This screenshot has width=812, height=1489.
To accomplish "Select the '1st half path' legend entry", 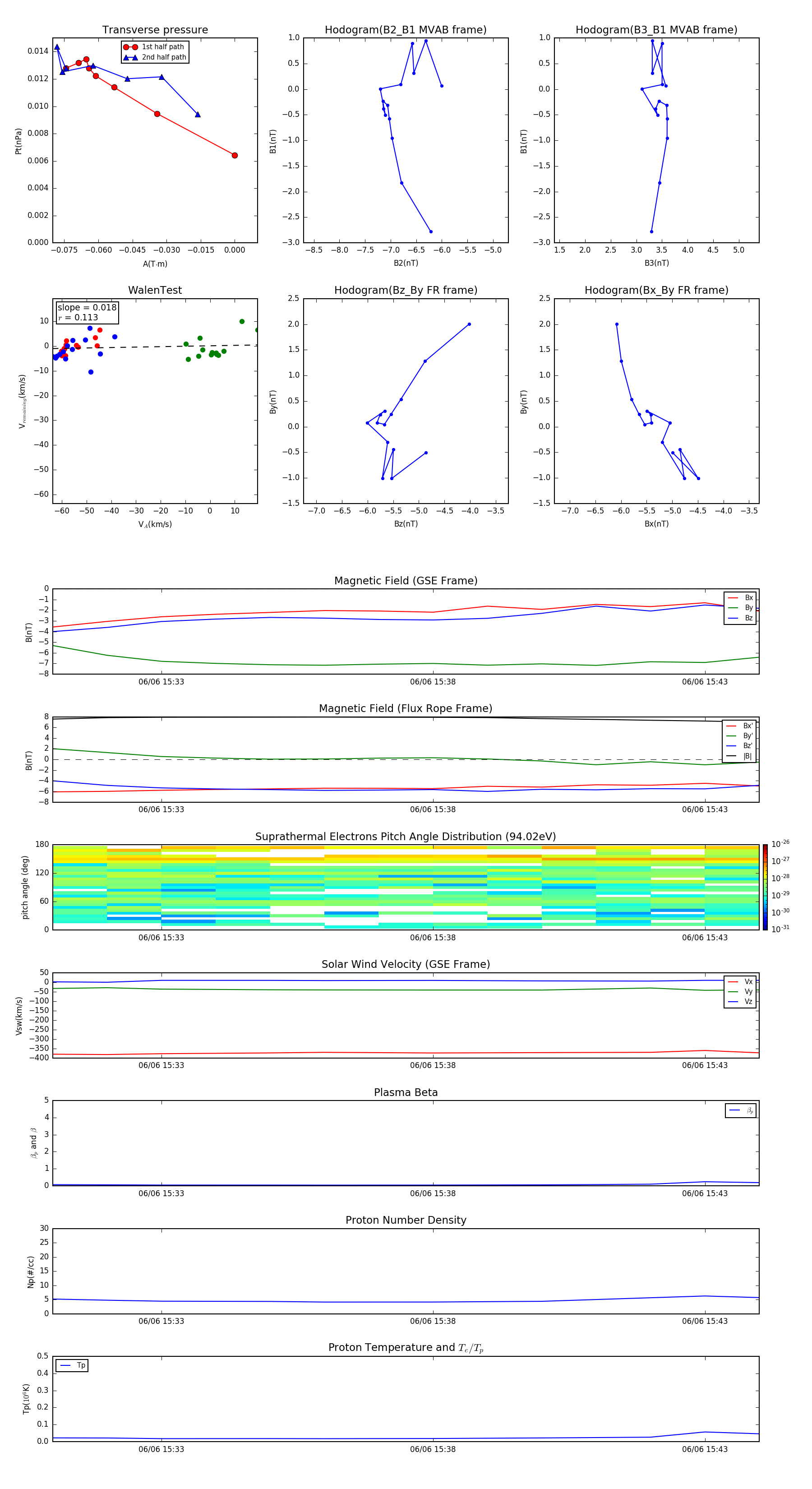I will [154, 47].
